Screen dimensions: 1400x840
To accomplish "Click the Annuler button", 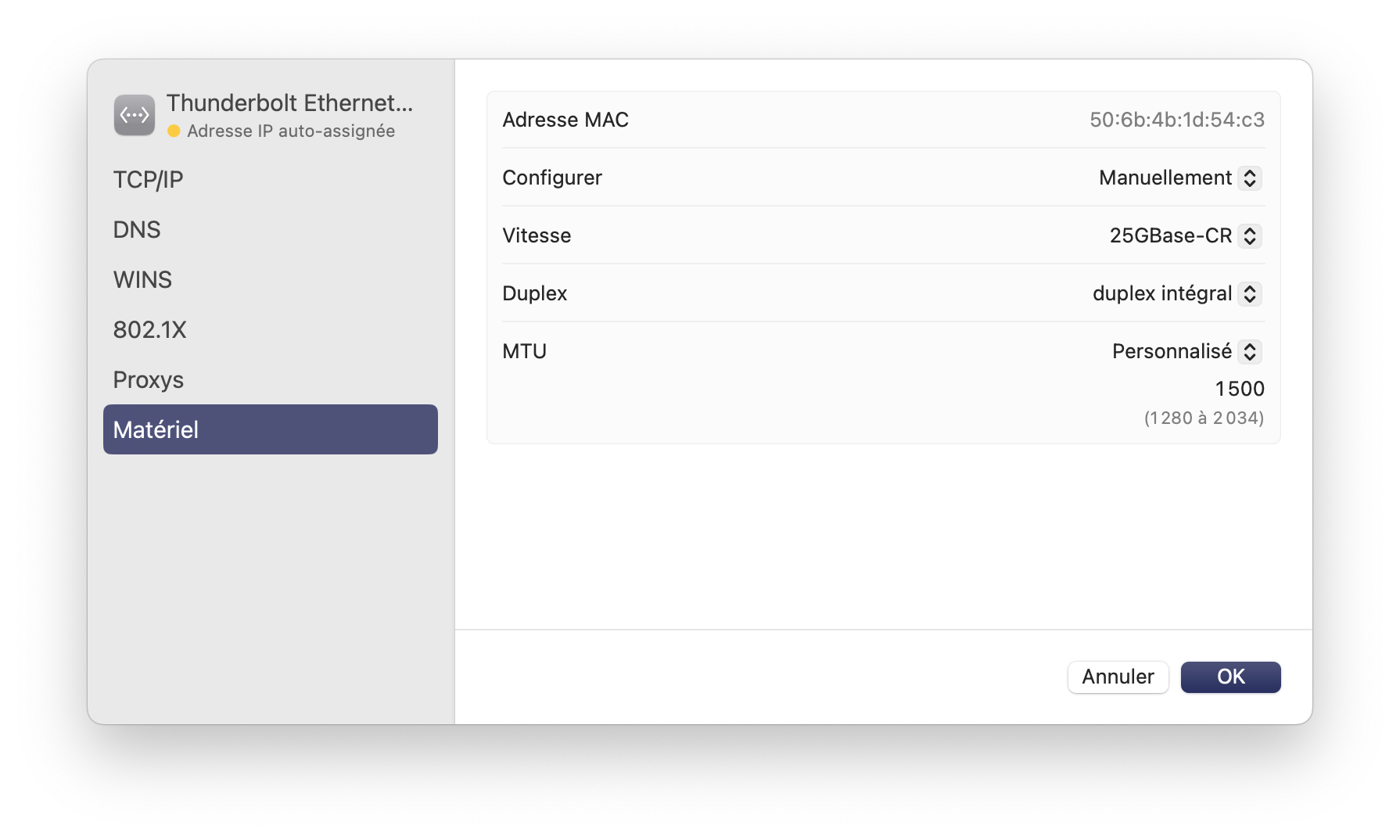I will [x=1118, y=677].
